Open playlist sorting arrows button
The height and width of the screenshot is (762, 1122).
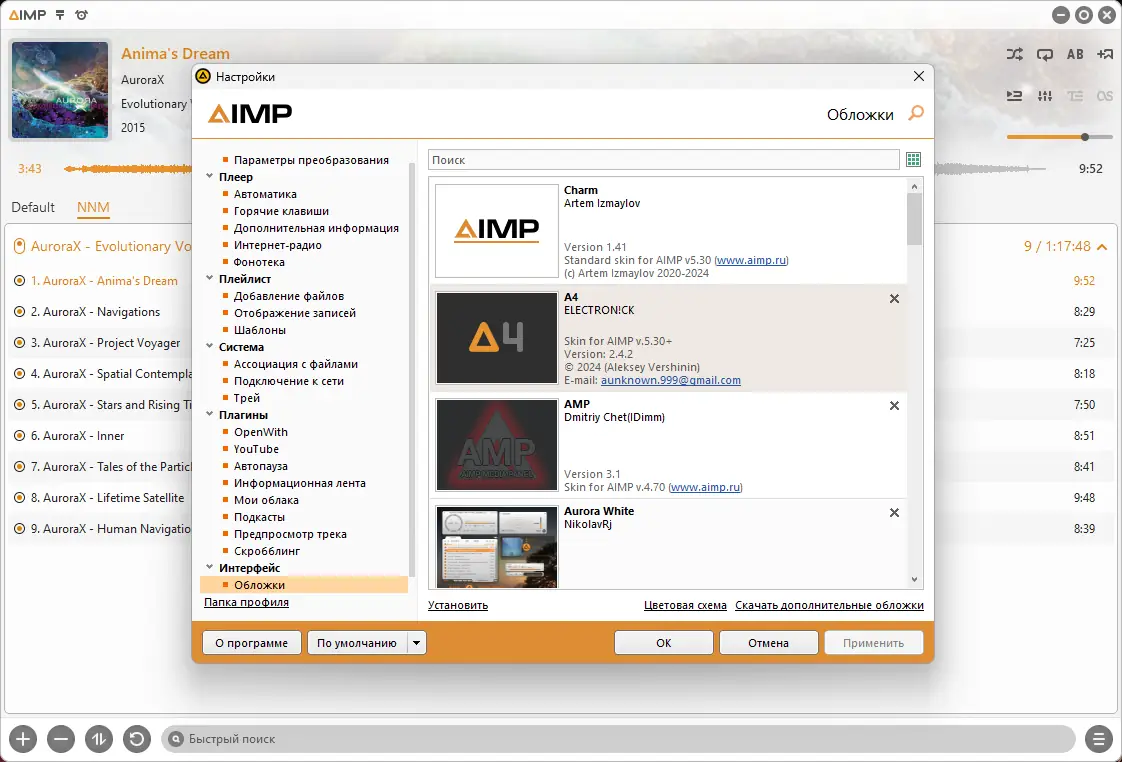[x=99, y=739]
